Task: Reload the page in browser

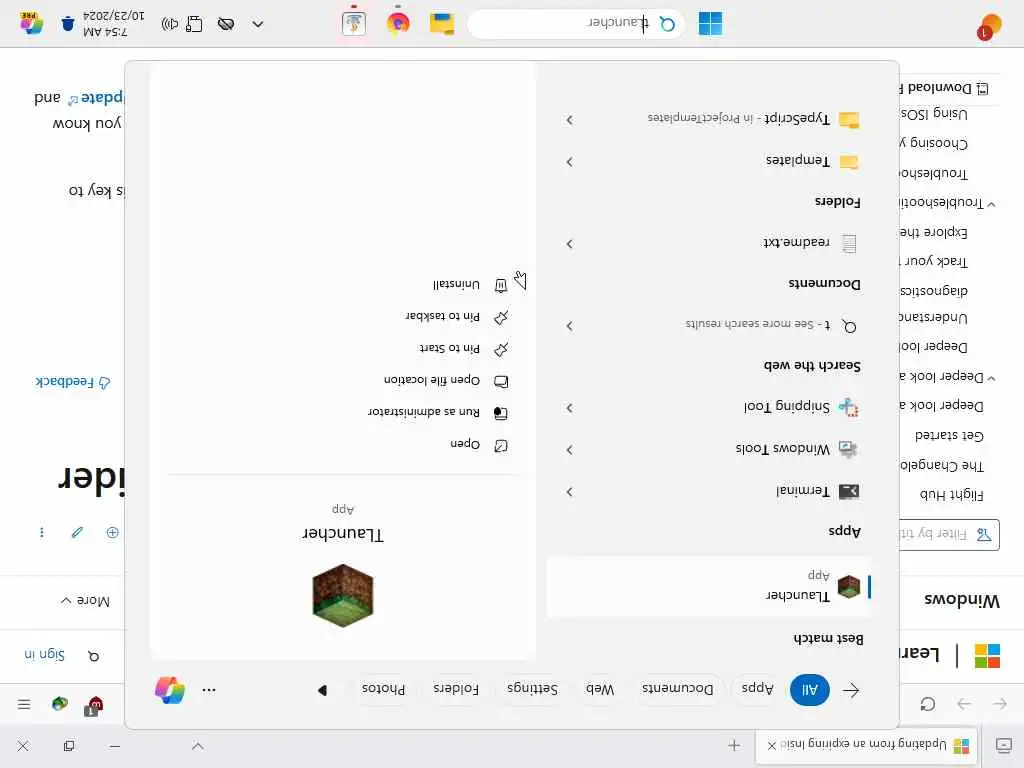Action: coord(927,704)
